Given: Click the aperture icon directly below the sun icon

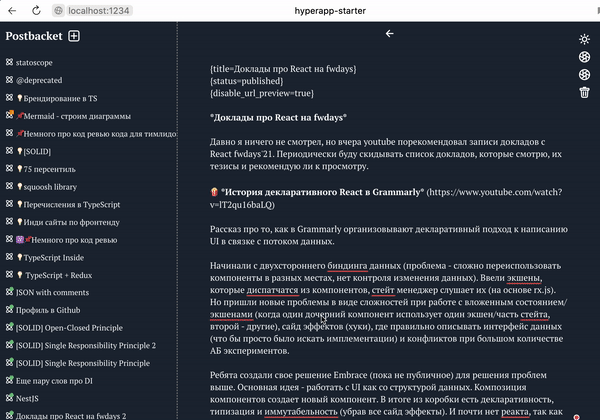Looking at the screenshot, I should (584, 57).
